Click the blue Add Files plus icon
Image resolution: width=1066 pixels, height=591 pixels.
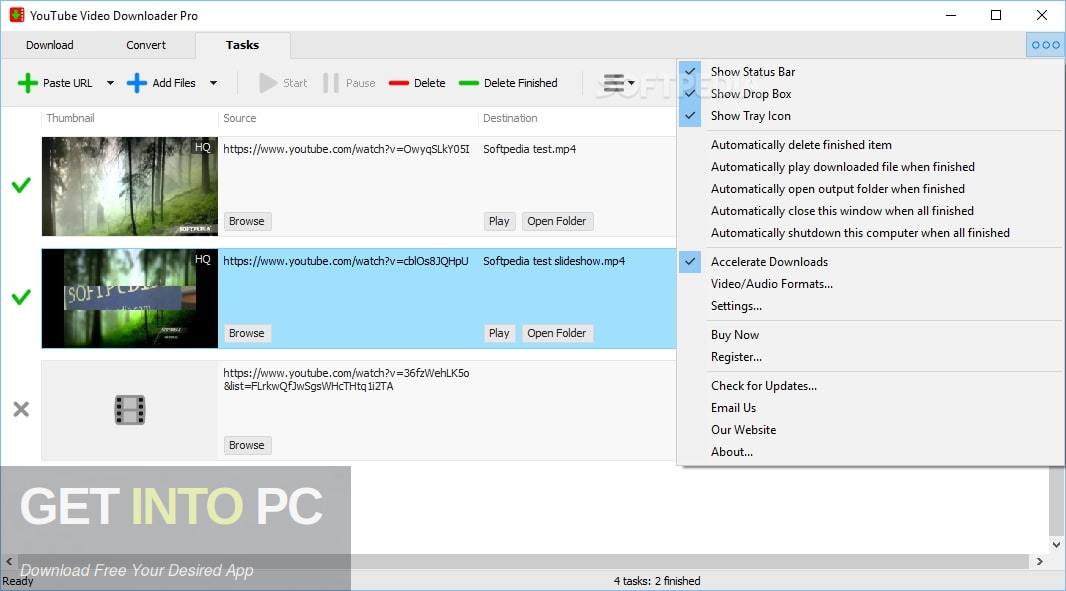(137, 83)
